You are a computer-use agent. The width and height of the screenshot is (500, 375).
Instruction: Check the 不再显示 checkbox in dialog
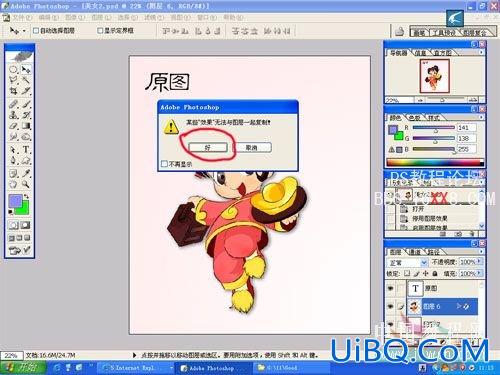pyautogui.click(x=164, y=164)
